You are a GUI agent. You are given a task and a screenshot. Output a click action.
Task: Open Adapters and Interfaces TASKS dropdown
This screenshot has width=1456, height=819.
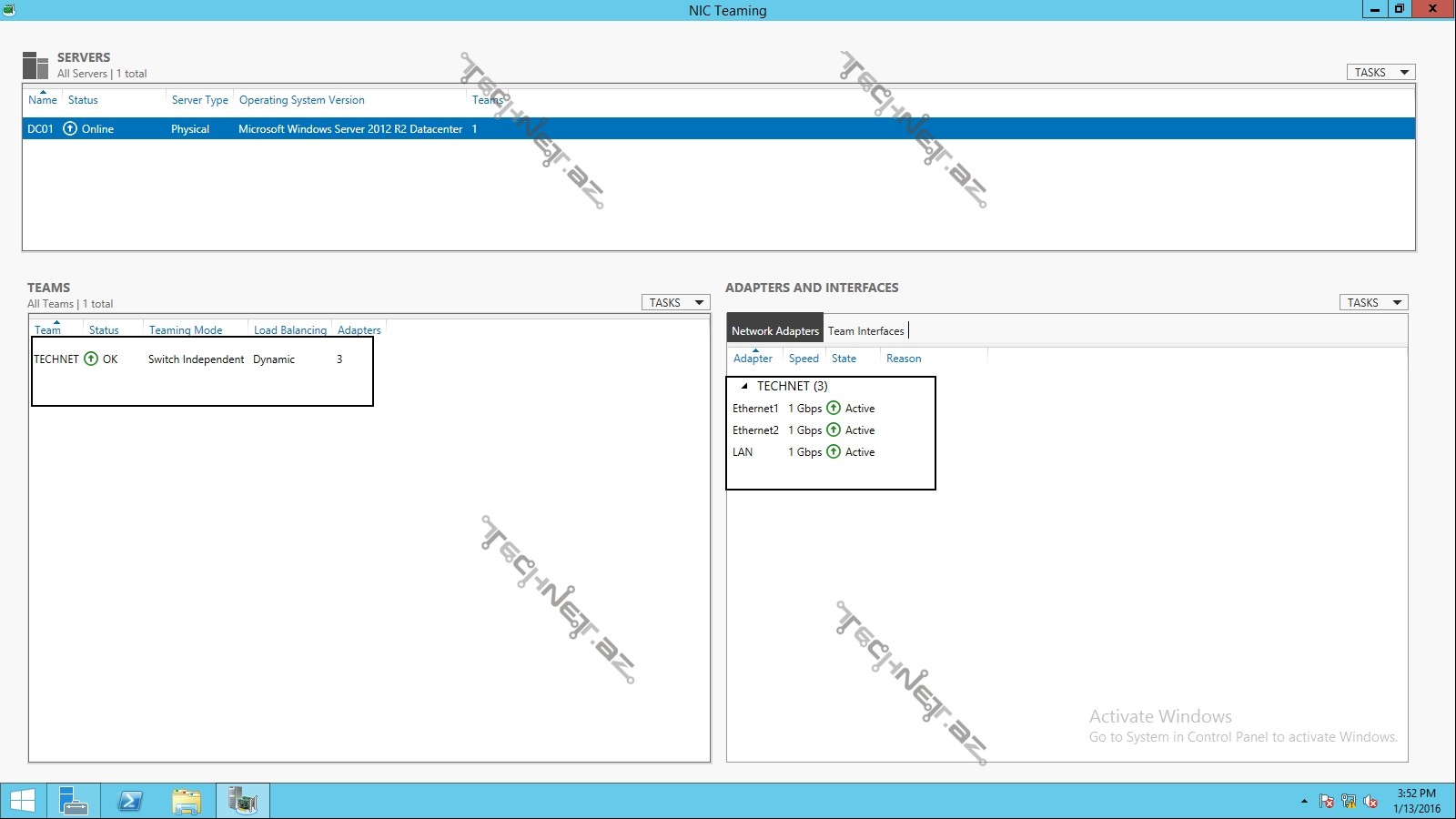coord(1373,303)
